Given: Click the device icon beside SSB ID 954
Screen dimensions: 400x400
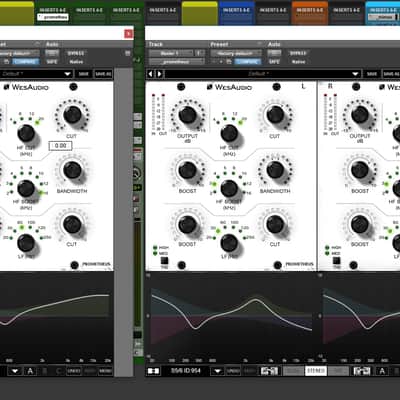Looking at the screenshot, I should click(x=153, y=371).
